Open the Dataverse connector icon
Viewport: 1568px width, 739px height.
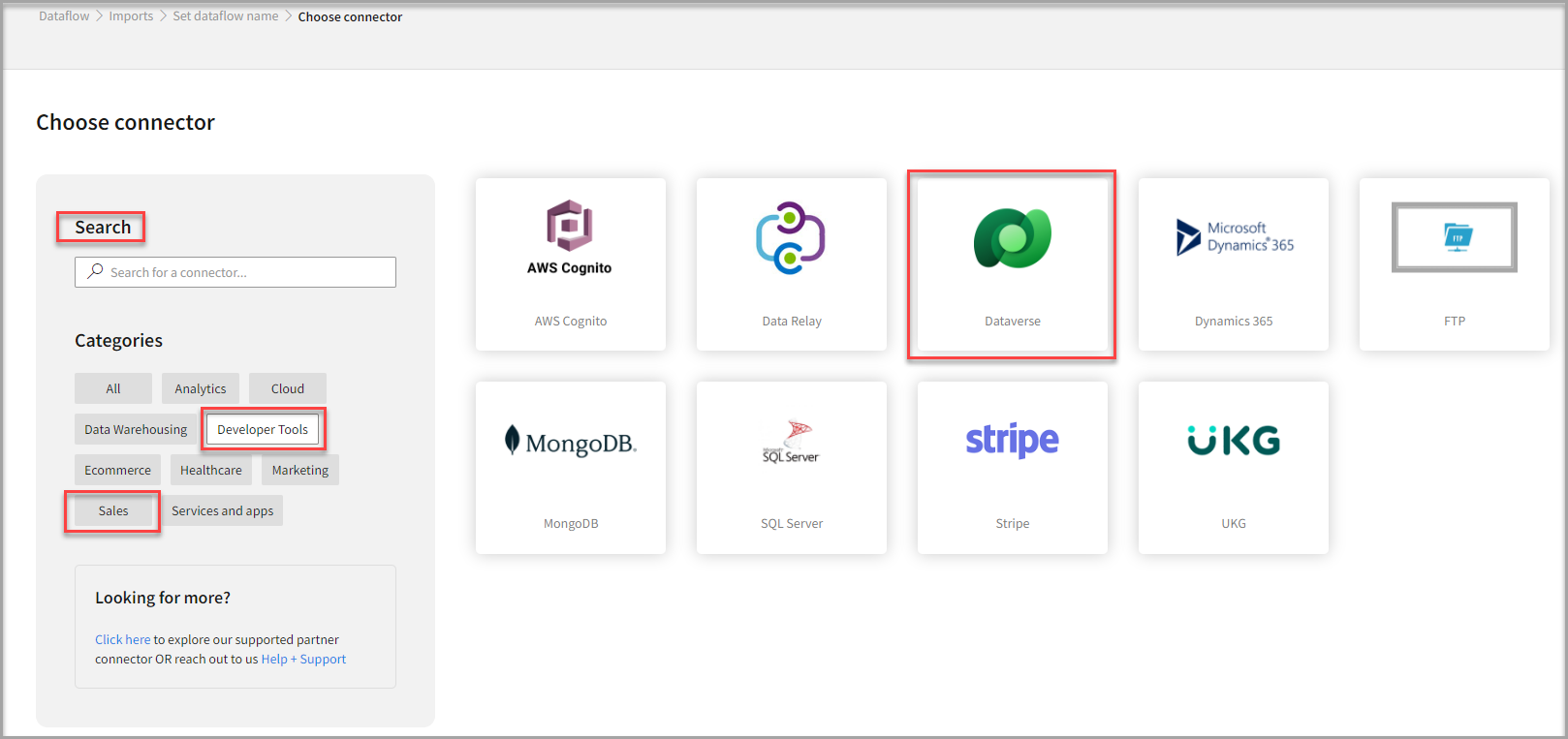(x=1012, y=238)
